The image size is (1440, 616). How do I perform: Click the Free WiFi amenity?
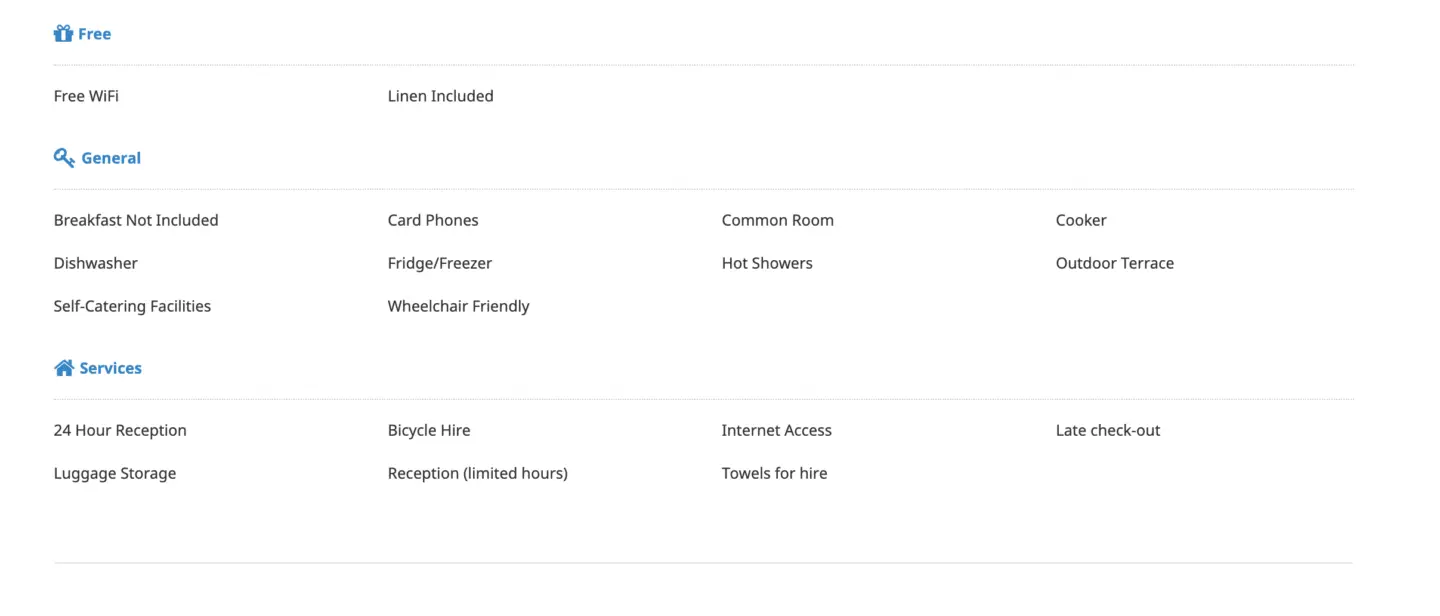click(x=86, y=96)
